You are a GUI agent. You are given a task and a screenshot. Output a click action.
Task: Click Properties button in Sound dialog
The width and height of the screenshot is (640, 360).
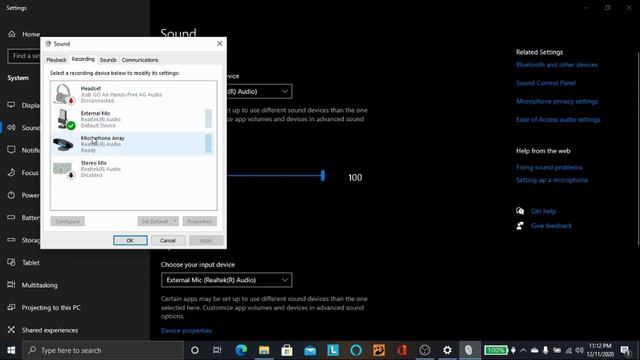pyautogui.click(x=200, y=221)
